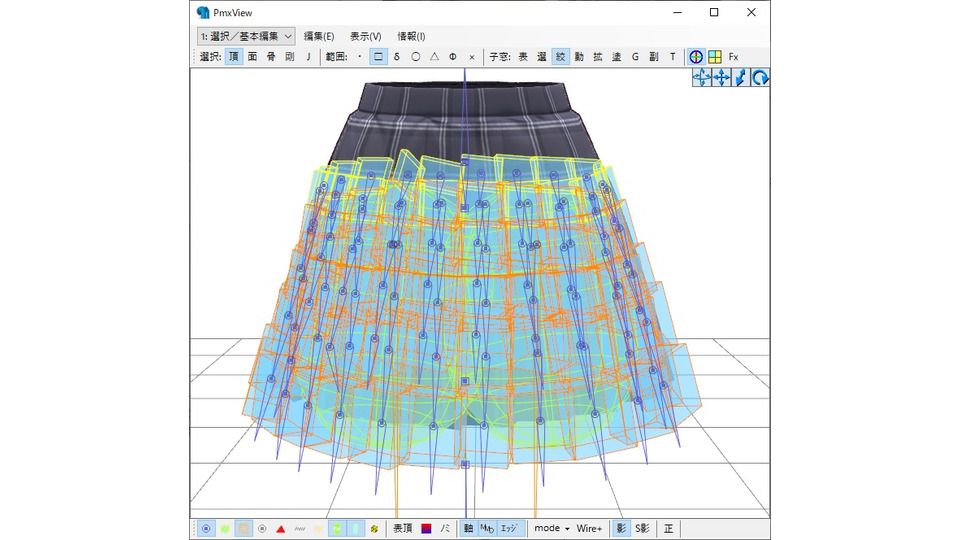Image resolution: width=960 pixels, height=540 pixels.
Task: Open the 表 sub-window
Action: tap(523, 57)
